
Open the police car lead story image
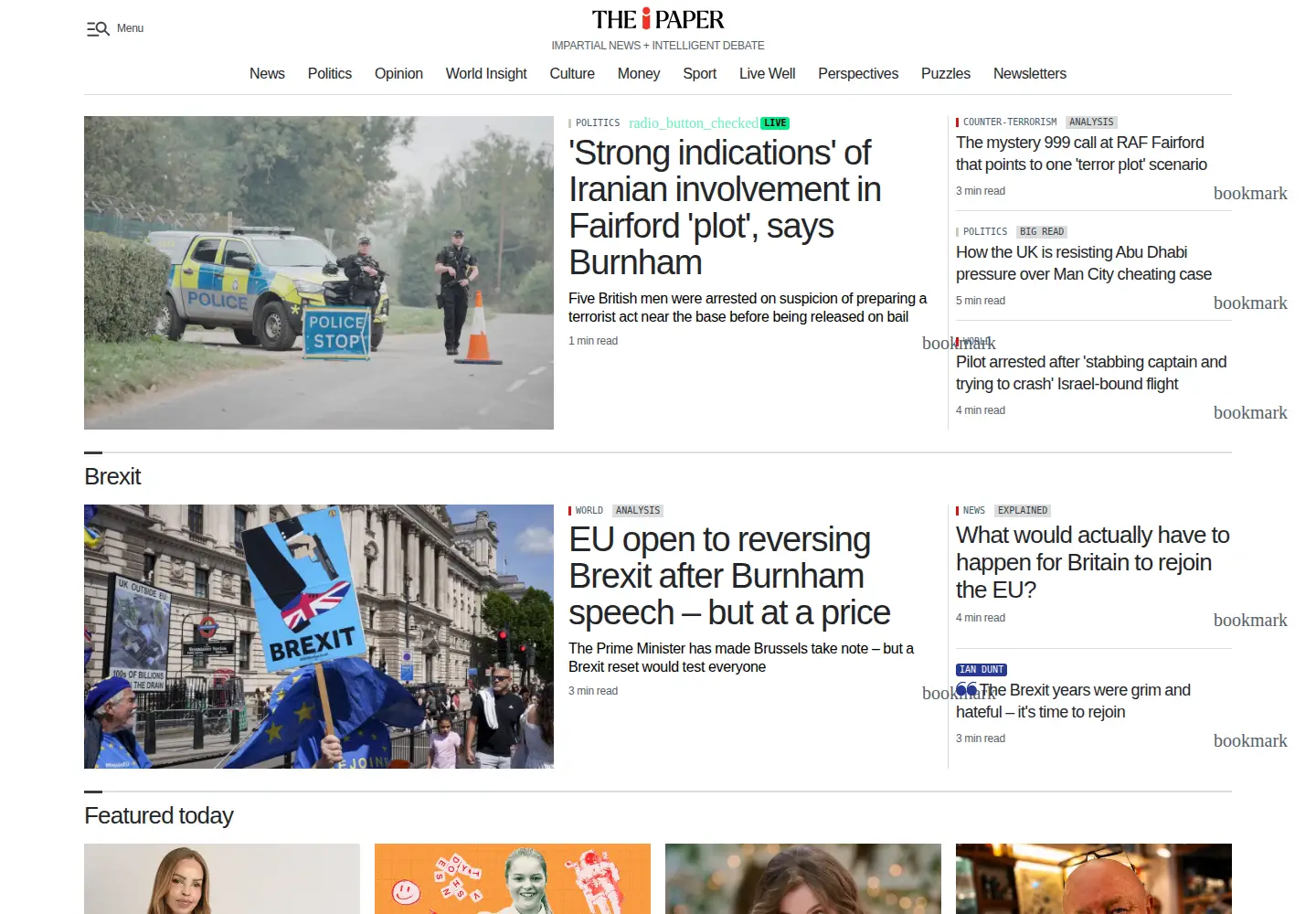coord(319,272)
